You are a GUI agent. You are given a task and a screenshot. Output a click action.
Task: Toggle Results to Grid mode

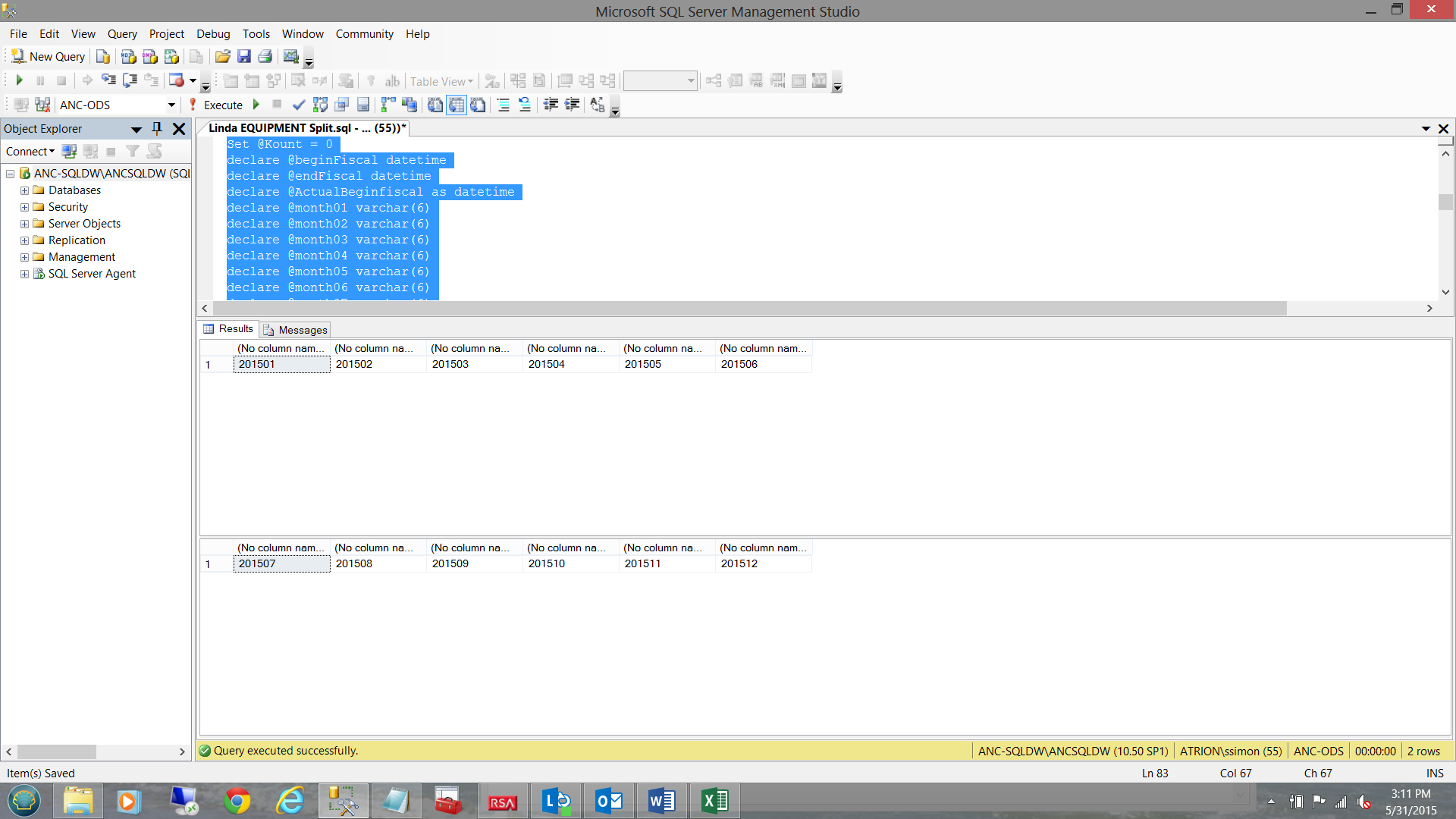point(457,105)
